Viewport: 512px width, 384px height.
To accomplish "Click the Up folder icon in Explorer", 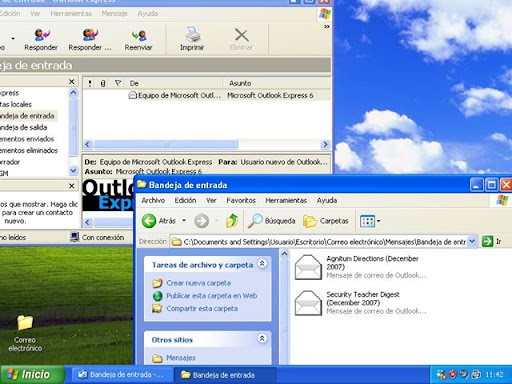I will click(x=232, y=221).
